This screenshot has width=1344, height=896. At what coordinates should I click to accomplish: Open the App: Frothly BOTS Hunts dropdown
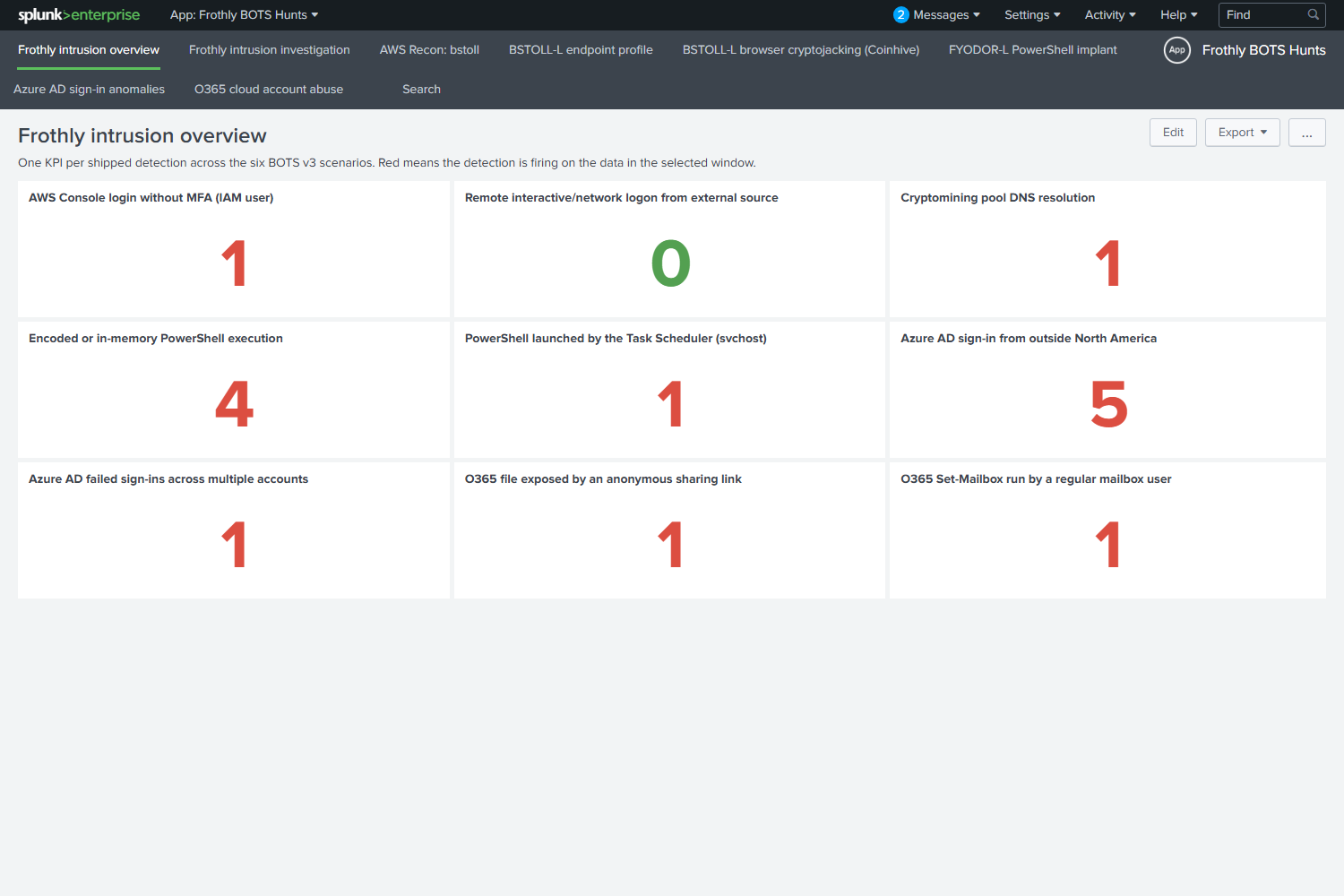pyautogui.click(x=244, y=15)
